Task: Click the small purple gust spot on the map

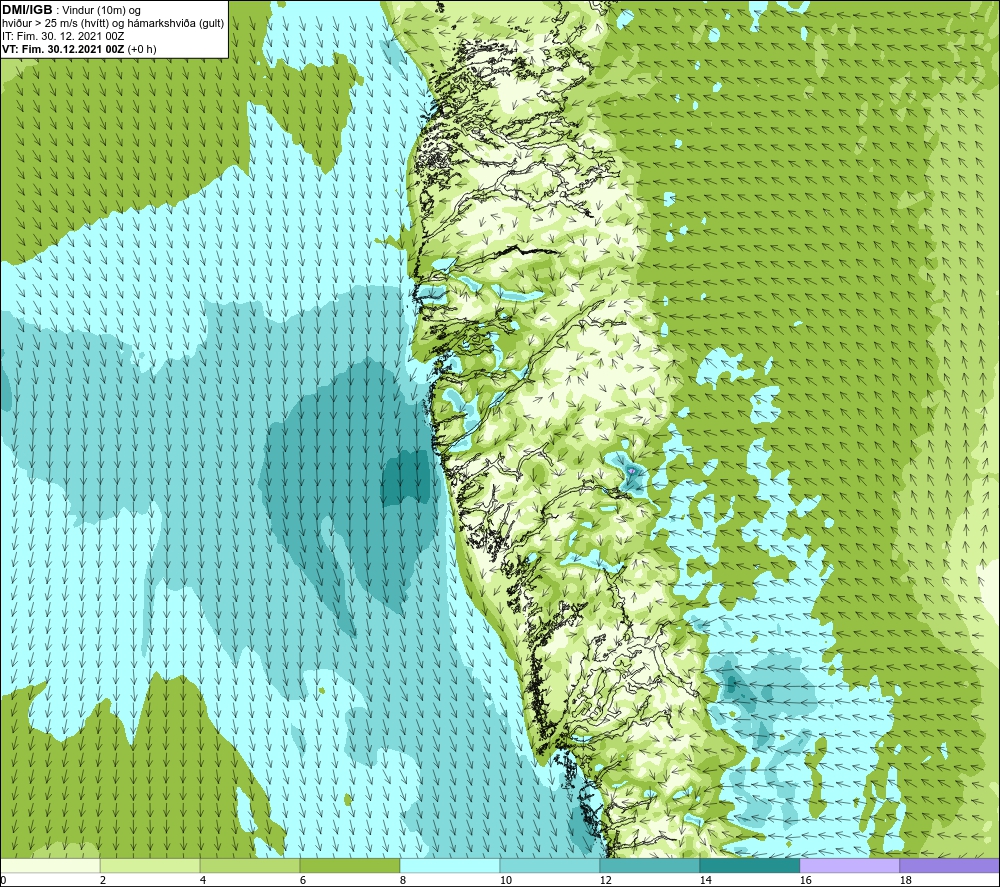Action: (x=631, y=470)
